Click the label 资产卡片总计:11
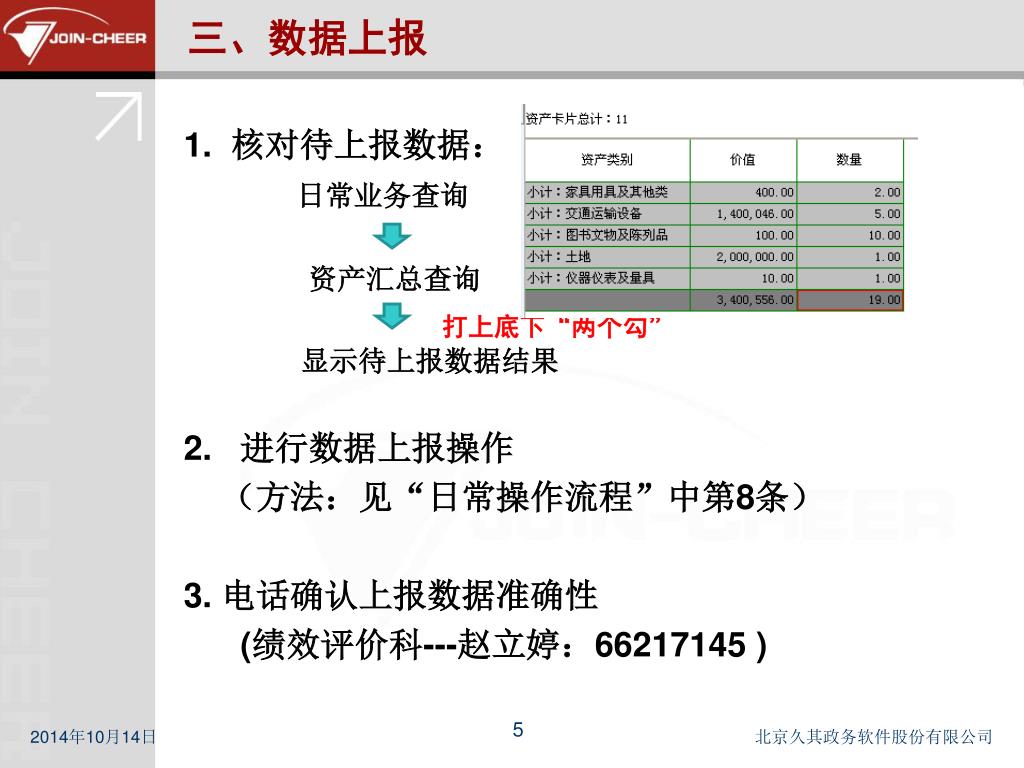The height and width of the screenshot is (768, 1024). tap(577, 119)
